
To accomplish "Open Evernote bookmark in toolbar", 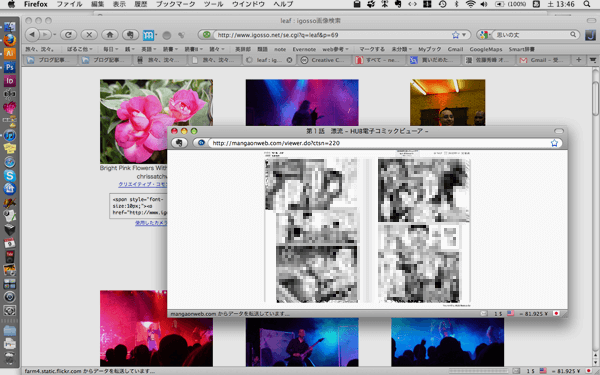I will (x=304, y=49).
